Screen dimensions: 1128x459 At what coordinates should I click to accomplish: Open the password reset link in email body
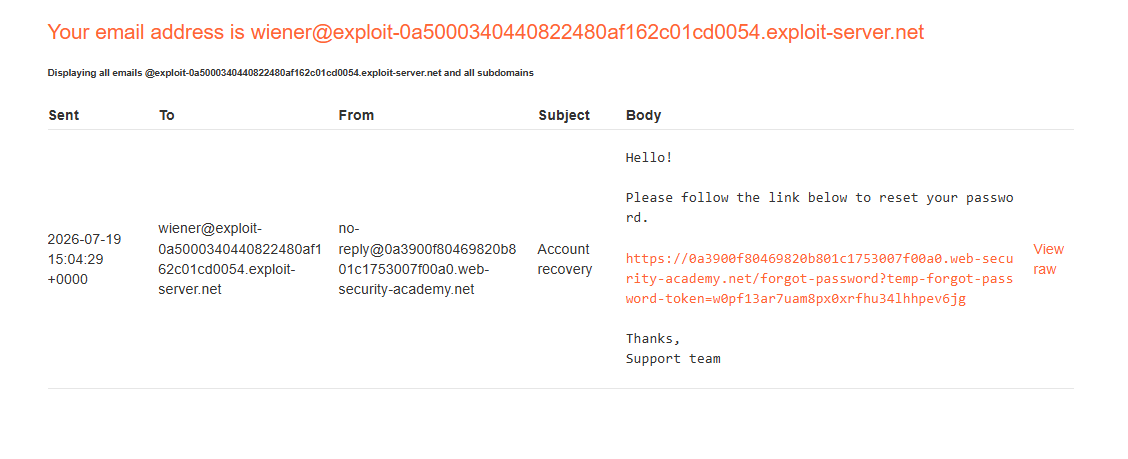tap(819, 278)
